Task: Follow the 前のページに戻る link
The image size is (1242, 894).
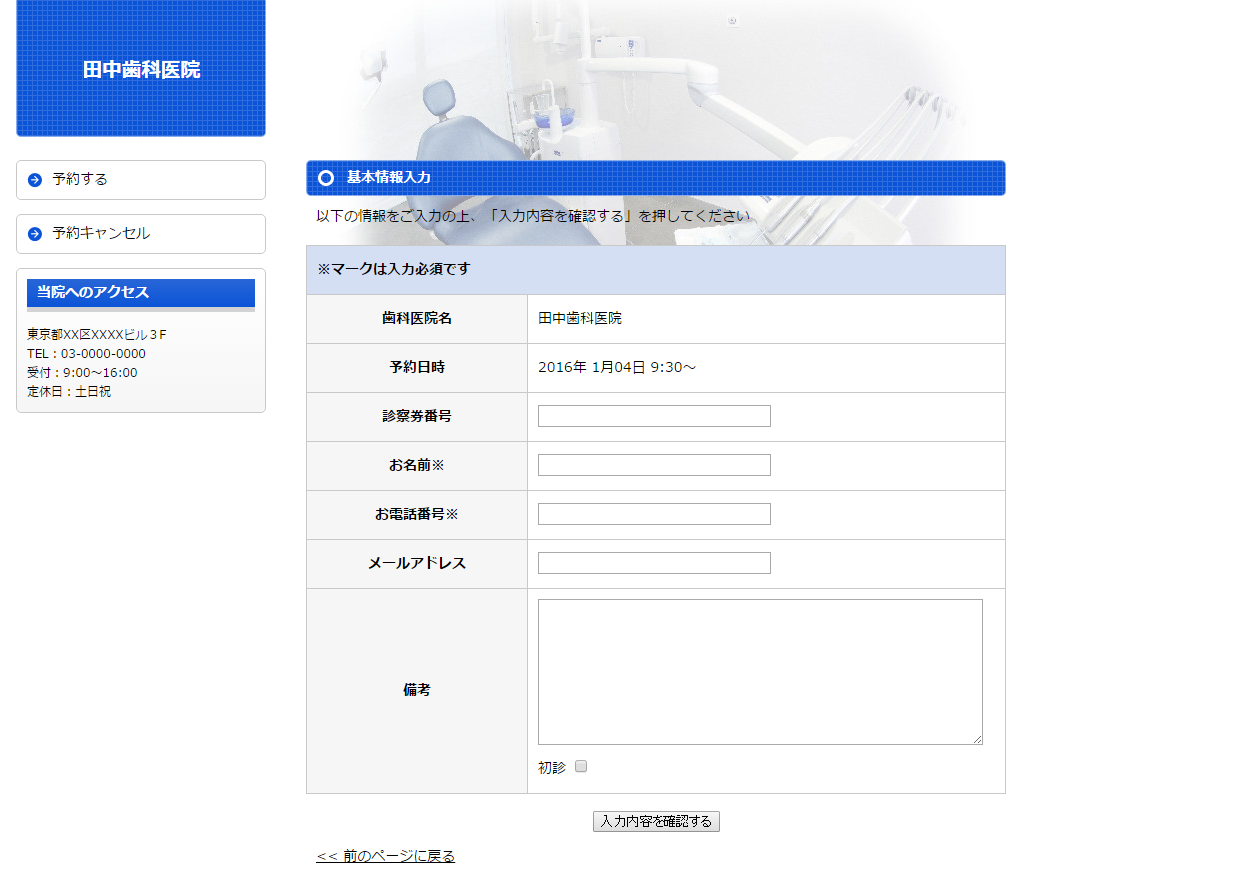Action: [x=385, y=856]
